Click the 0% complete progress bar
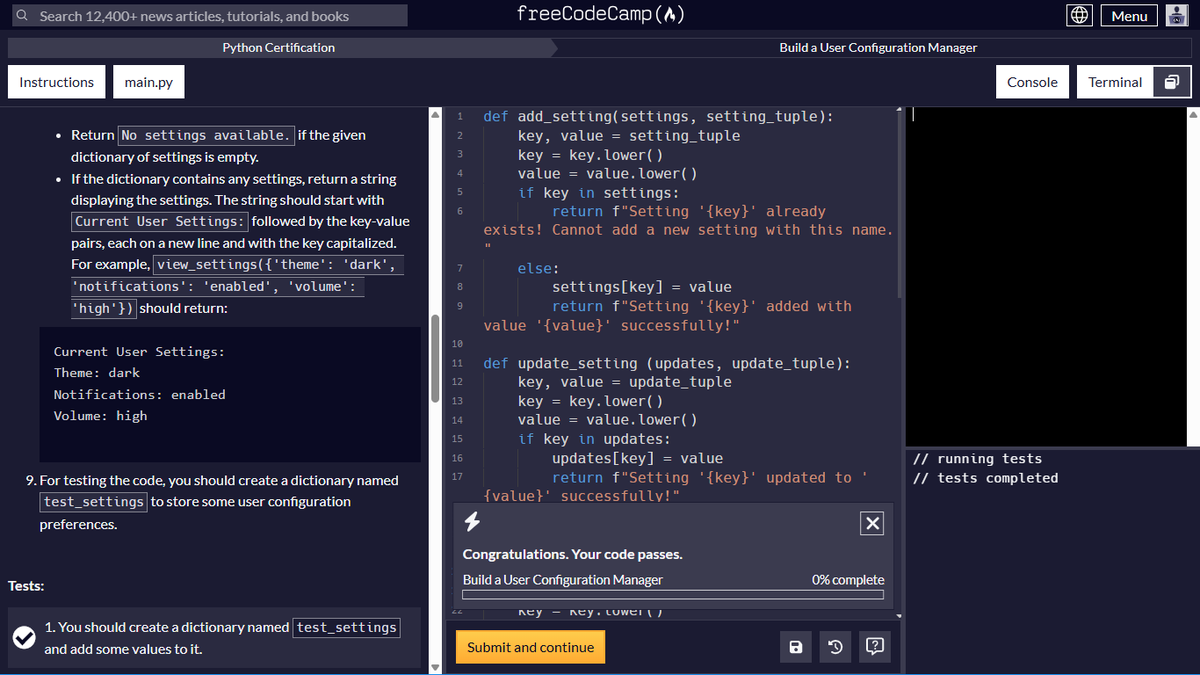Image resolution: width=1200 pixels, height=675 pixels. tap(673, 594)
